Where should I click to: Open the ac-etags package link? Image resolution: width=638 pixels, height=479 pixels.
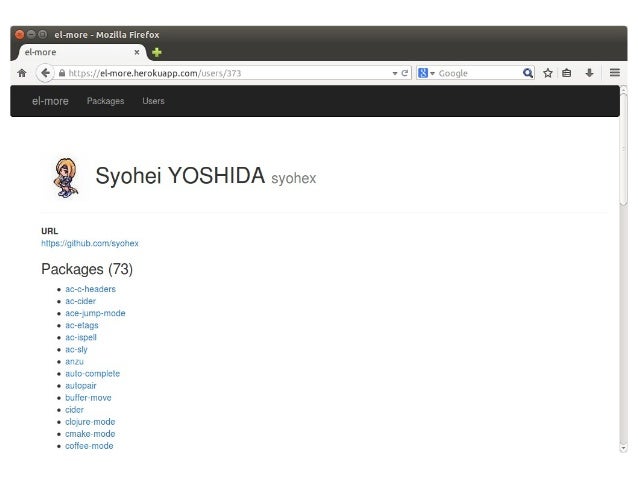click(x=82, y=325)
